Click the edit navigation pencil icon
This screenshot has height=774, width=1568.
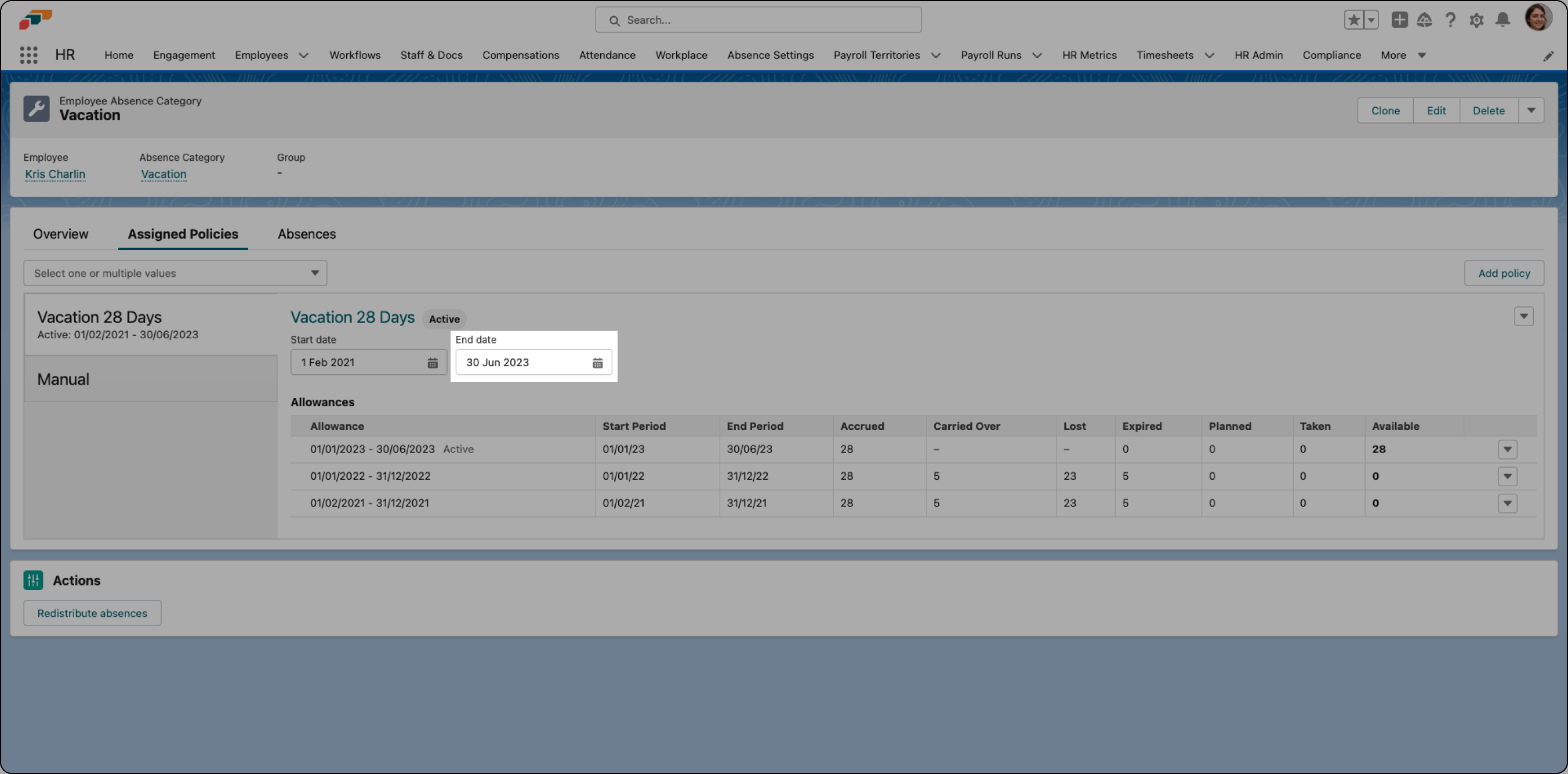1548,56
